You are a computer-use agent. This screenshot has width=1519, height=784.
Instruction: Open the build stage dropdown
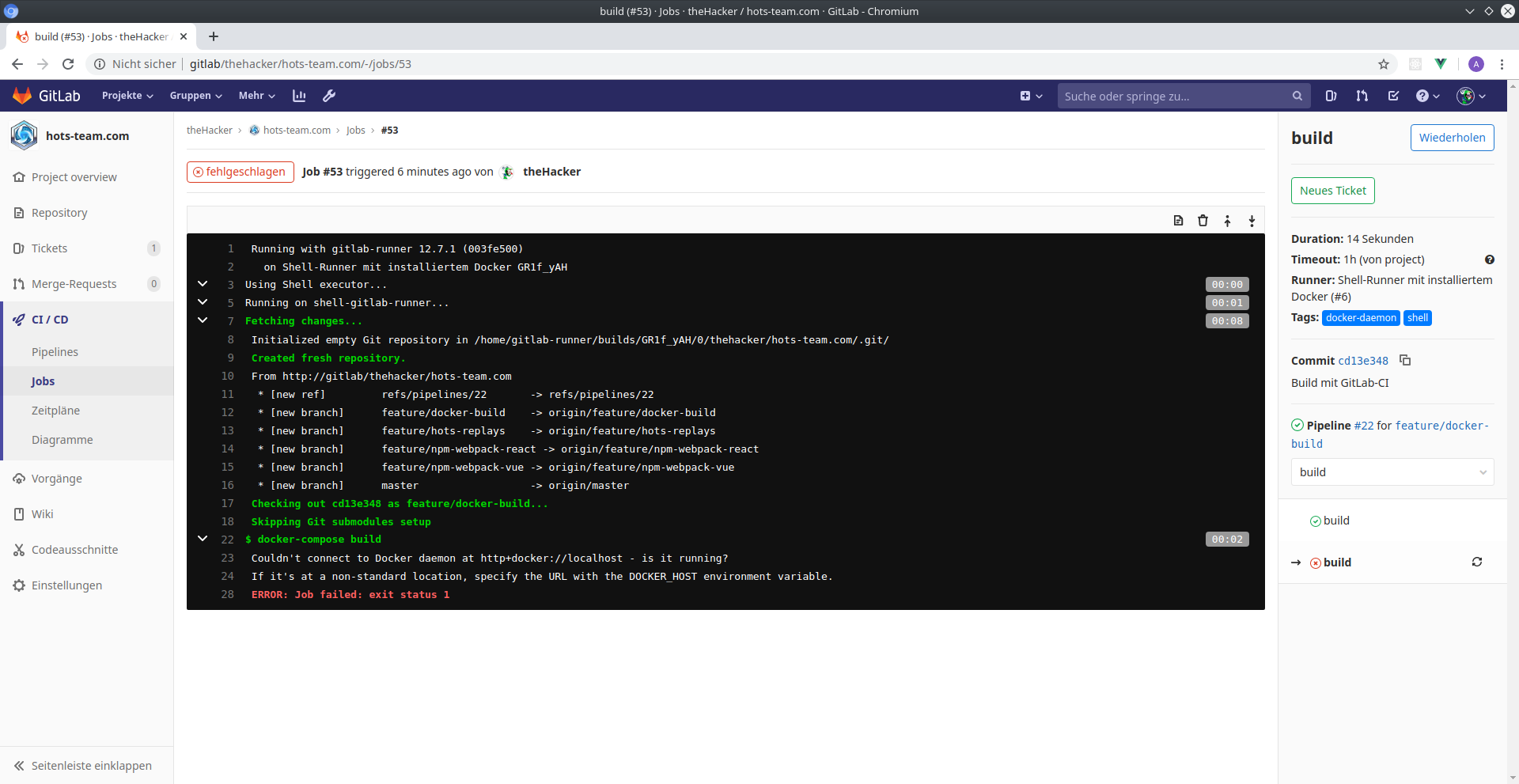coord(1392,472)
